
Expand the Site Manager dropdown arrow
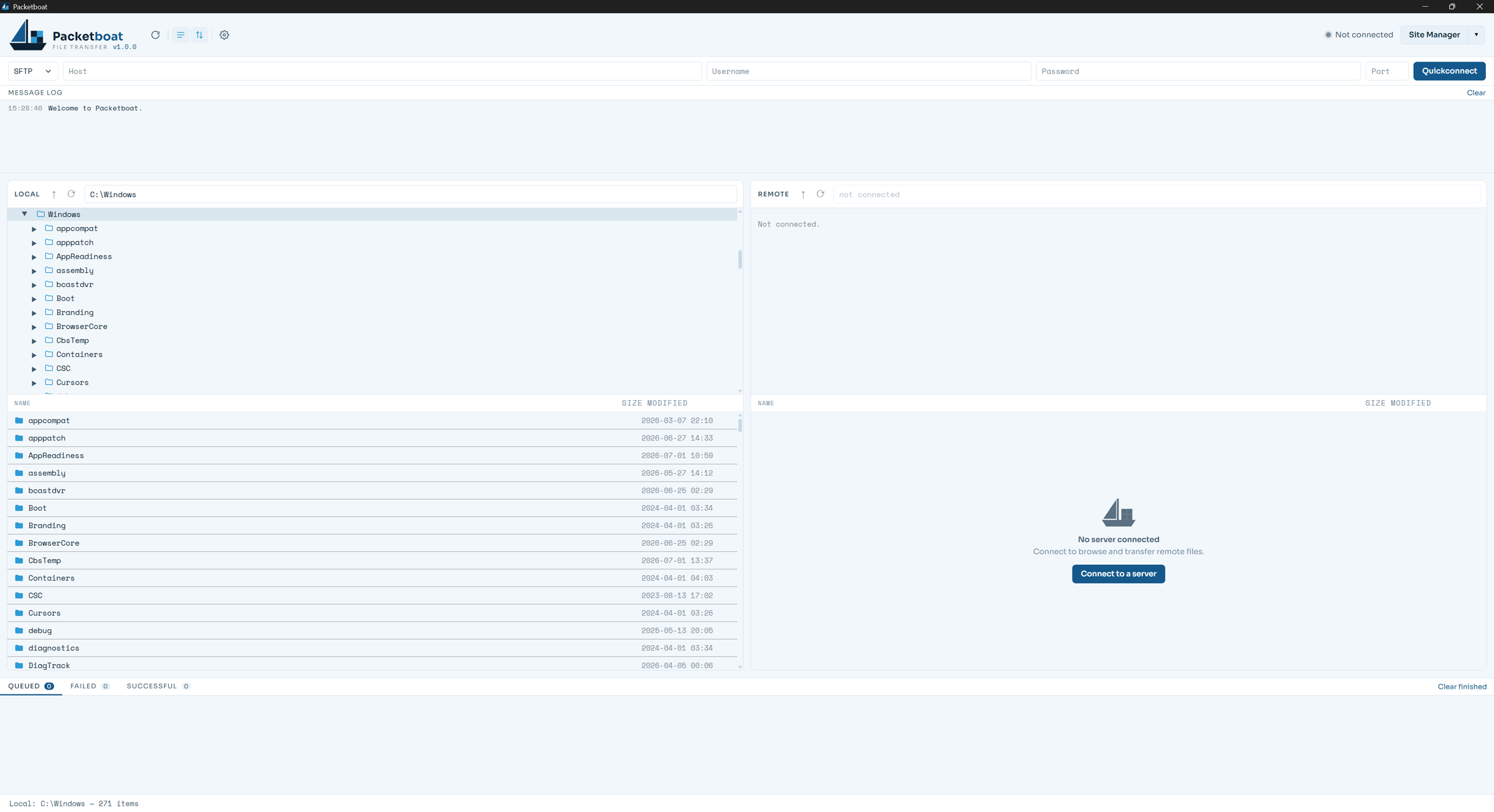1477,35
